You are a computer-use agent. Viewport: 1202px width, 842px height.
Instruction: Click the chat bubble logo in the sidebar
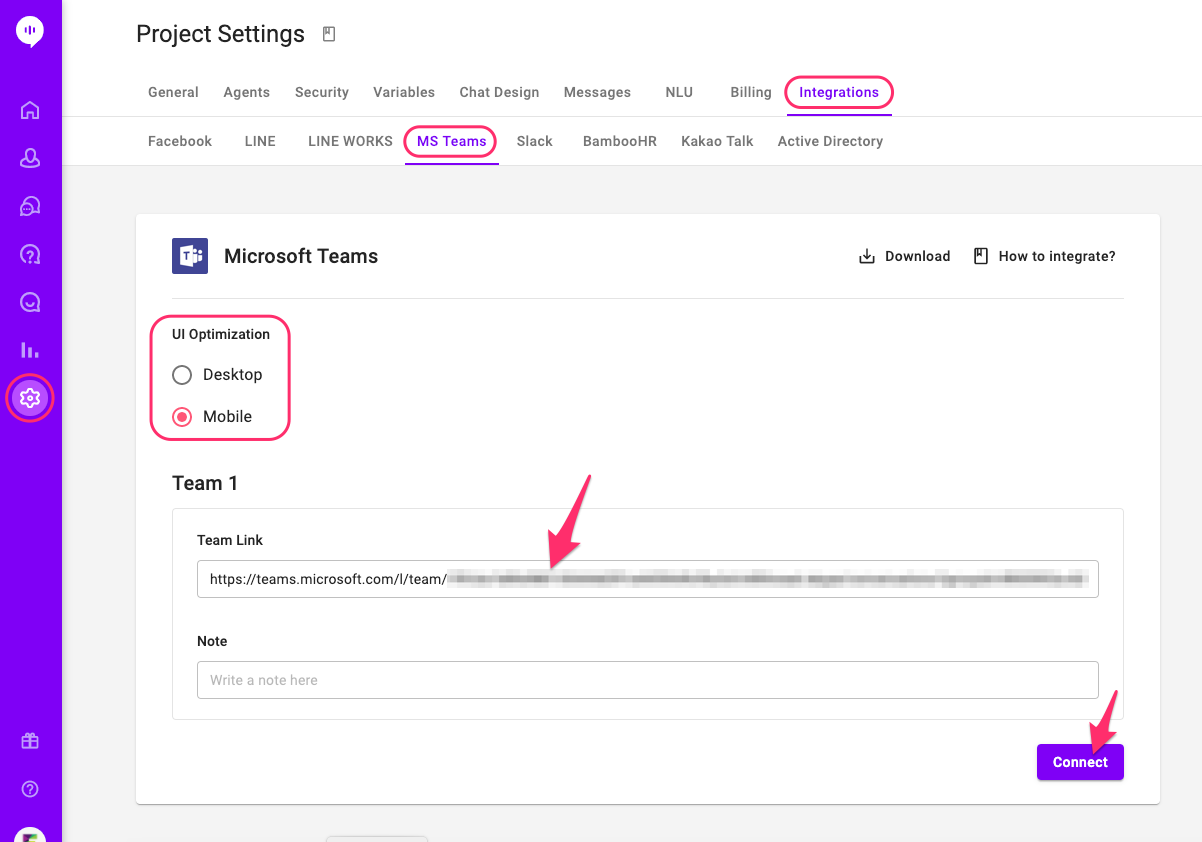(30, 32)
